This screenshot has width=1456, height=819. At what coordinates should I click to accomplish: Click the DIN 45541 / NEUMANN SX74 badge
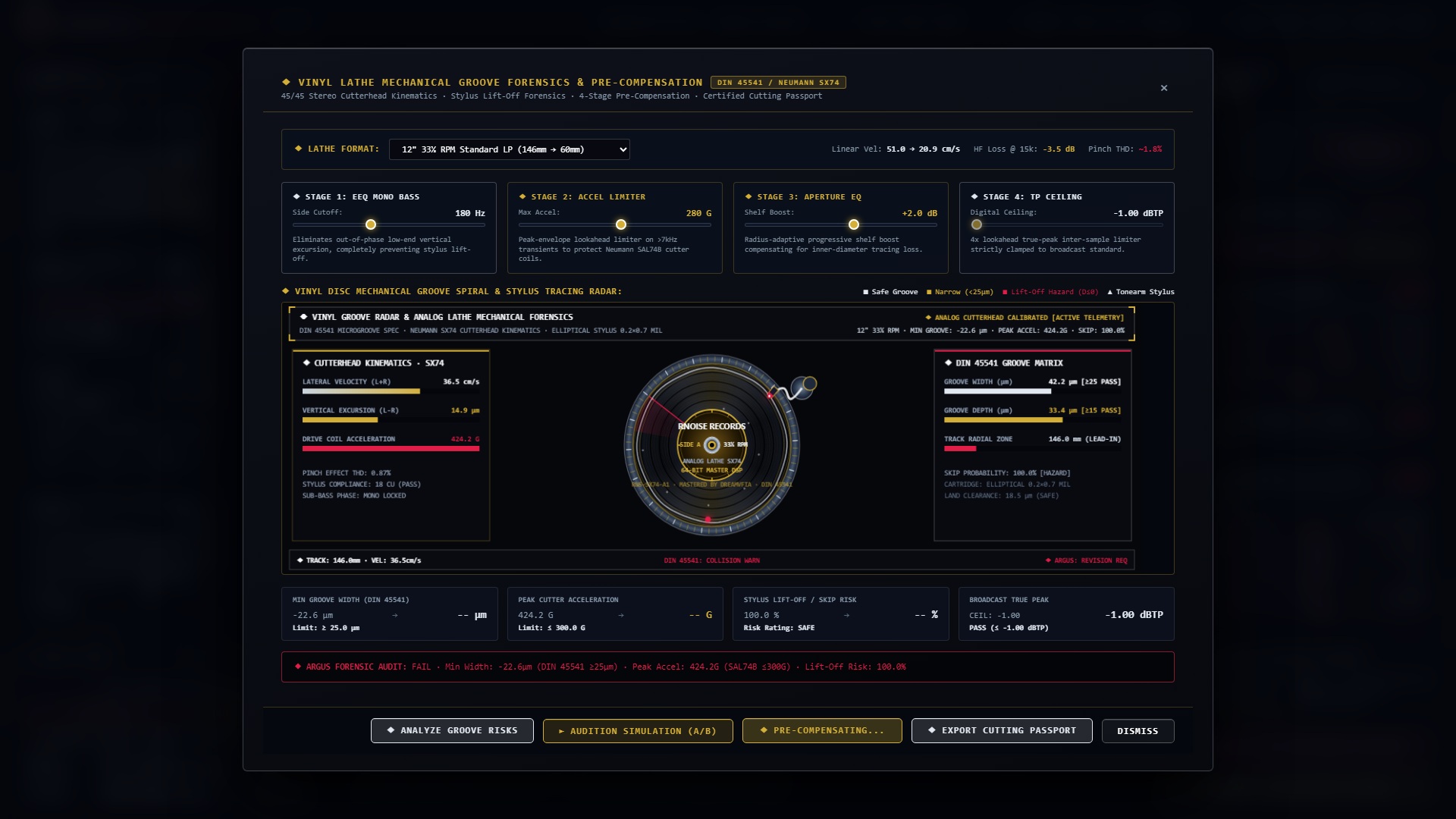[778, 83]
